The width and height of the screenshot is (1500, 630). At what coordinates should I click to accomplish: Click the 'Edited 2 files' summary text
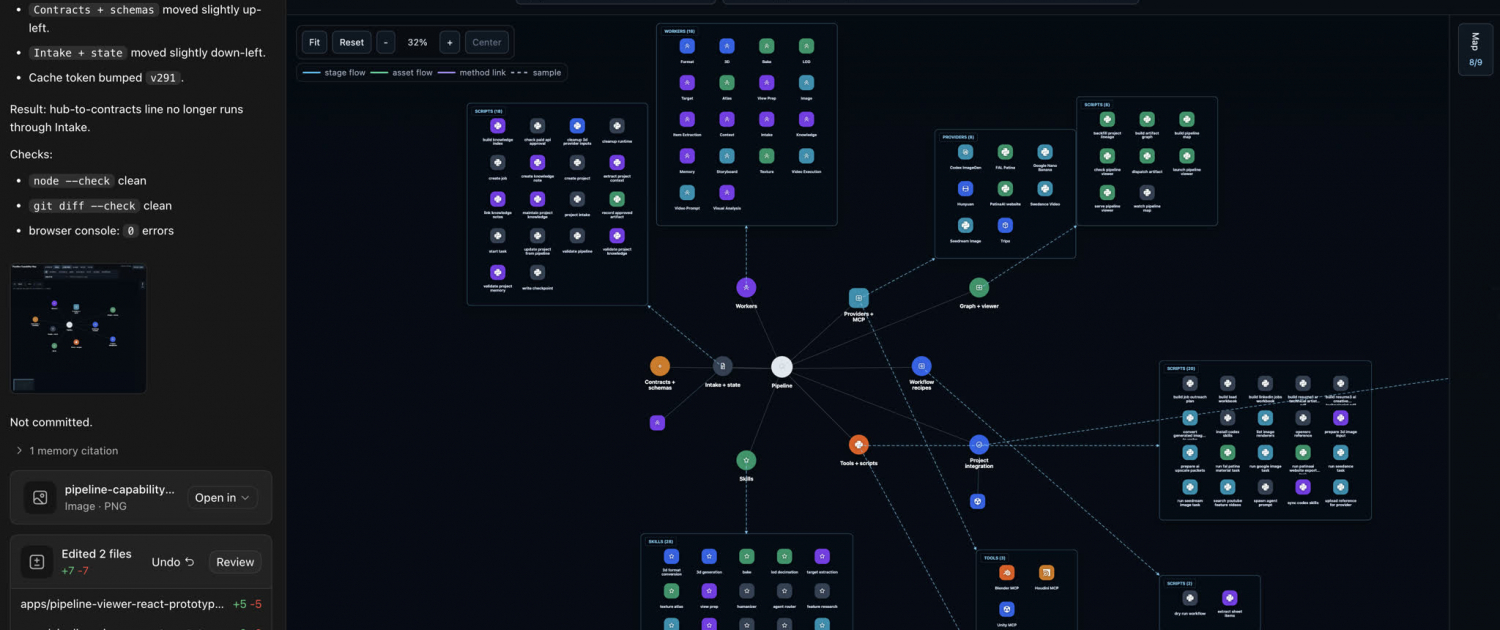96,554
